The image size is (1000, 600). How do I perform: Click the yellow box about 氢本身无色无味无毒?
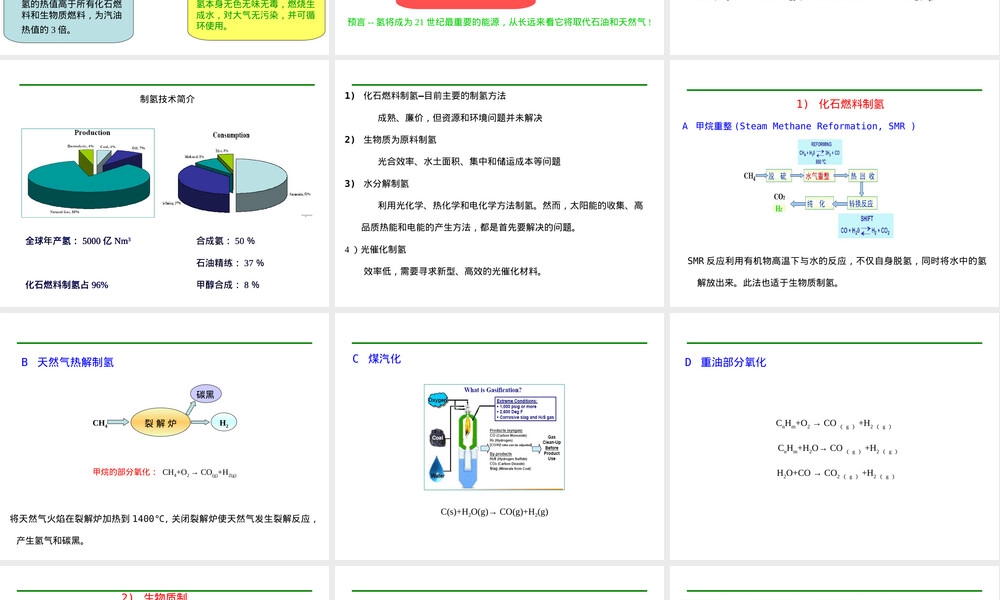(x=256, y=19)
